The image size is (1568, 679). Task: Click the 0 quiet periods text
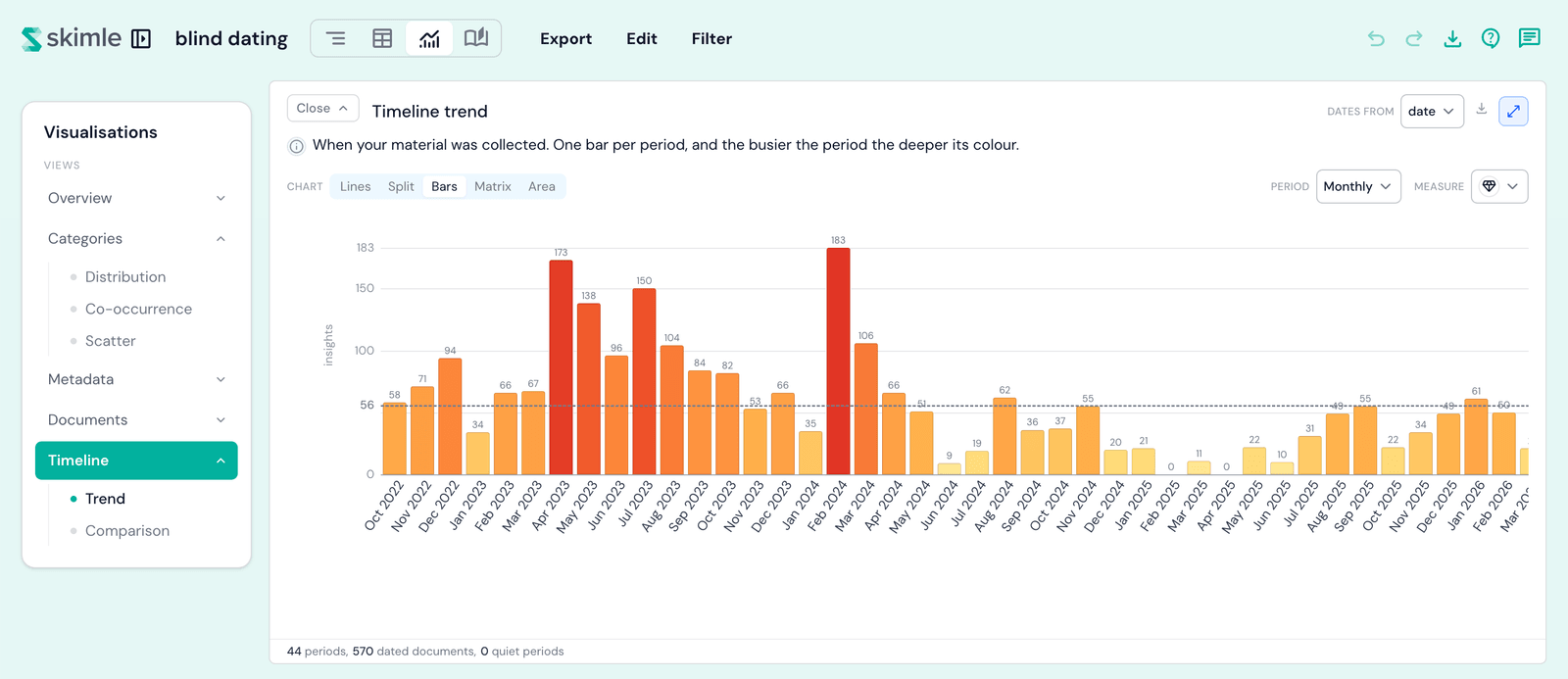522,652
